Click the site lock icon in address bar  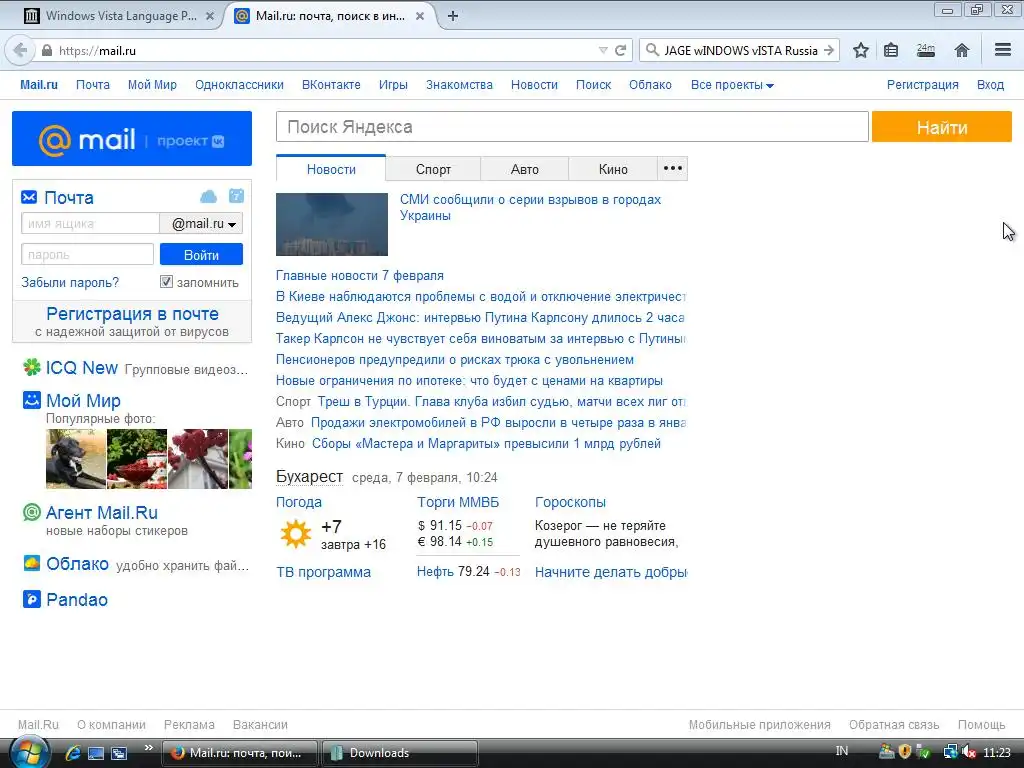click(x=47, y=50)
